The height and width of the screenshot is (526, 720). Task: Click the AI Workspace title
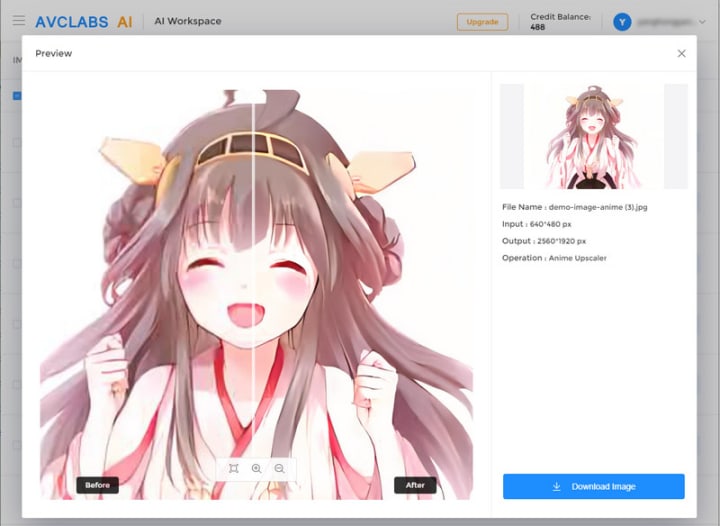[x=188, y=21]
